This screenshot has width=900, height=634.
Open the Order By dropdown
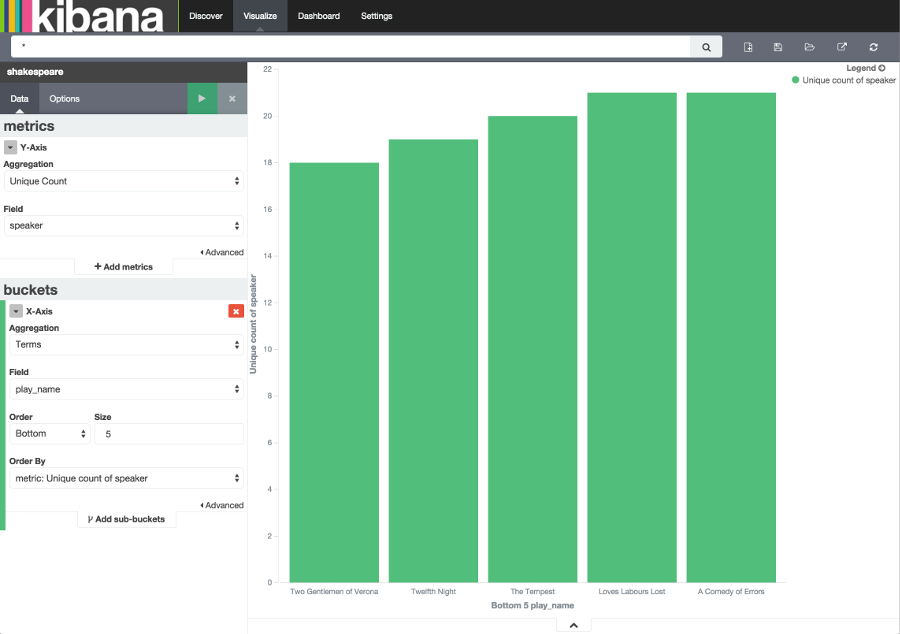point(123,478)
